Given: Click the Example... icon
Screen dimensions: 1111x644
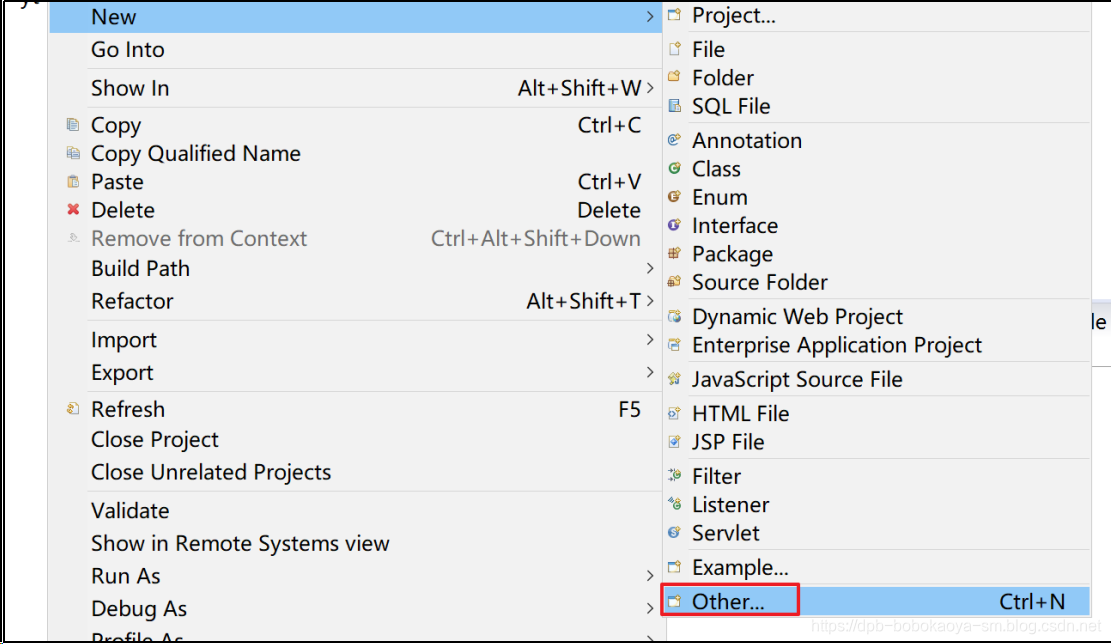Looking at the screenshot, I should 675,567.
